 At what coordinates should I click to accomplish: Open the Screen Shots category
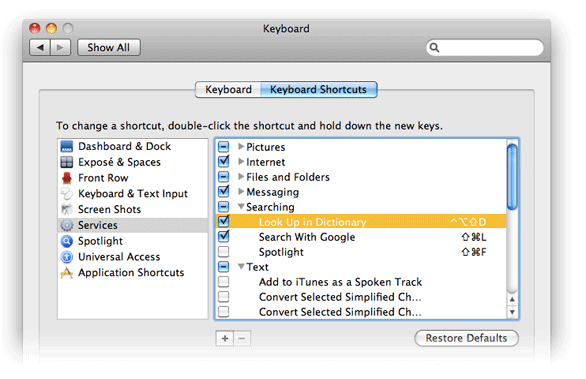[x=133, y=209]
